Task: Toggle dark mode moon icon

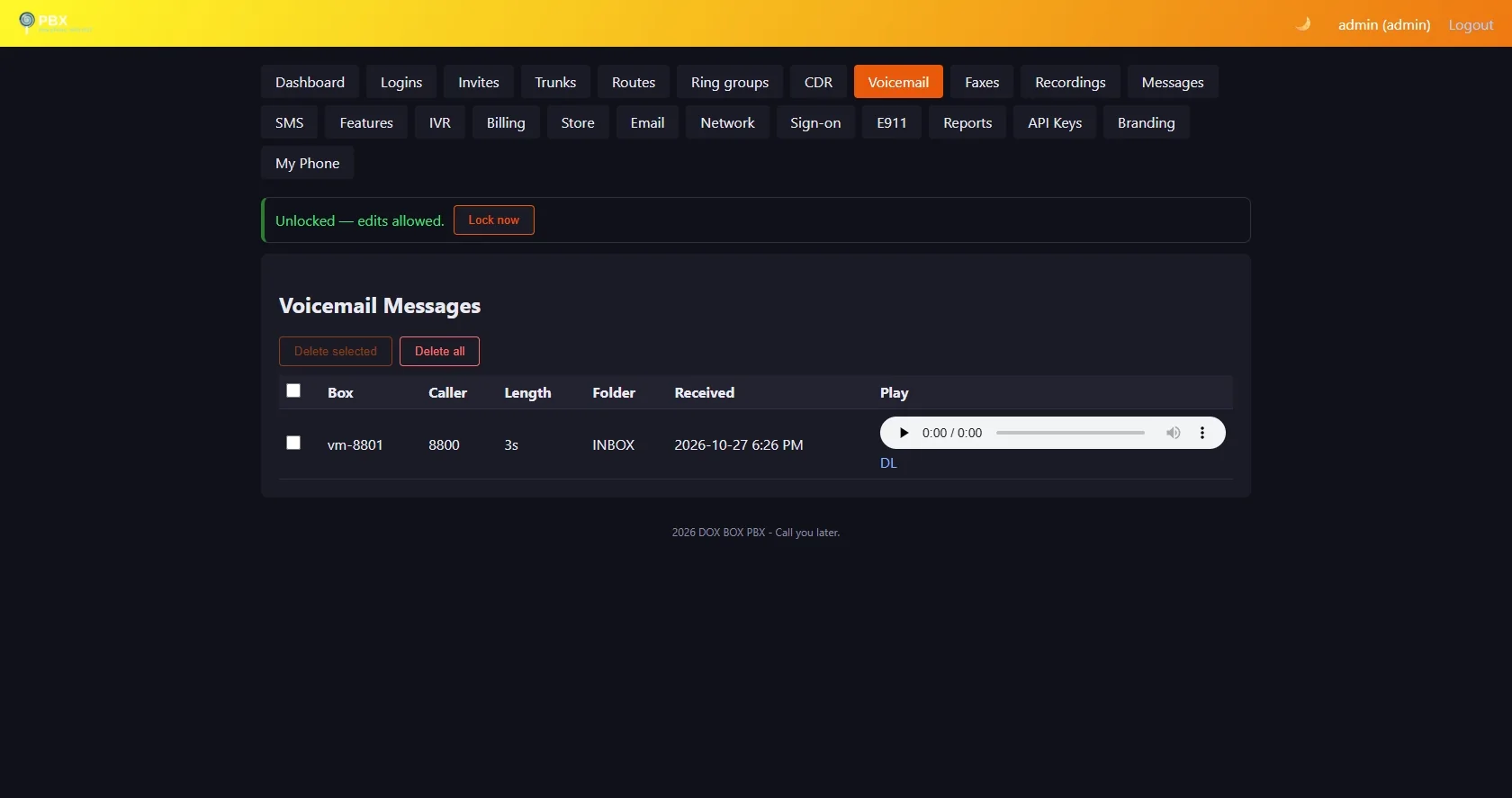Action: point(1302,24)
